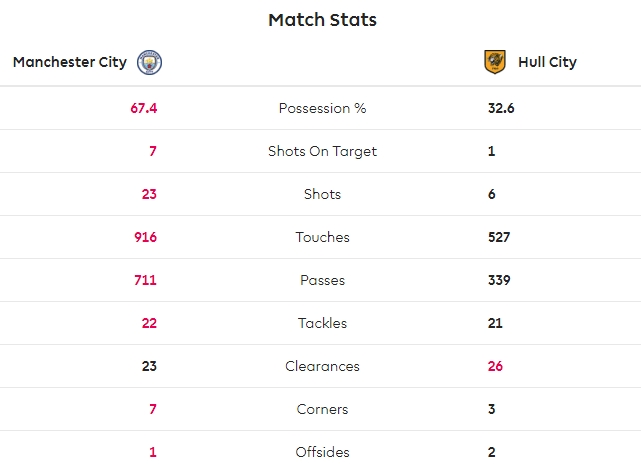
Task: Click Manchester City's 916 touches value
Action: 146,237
